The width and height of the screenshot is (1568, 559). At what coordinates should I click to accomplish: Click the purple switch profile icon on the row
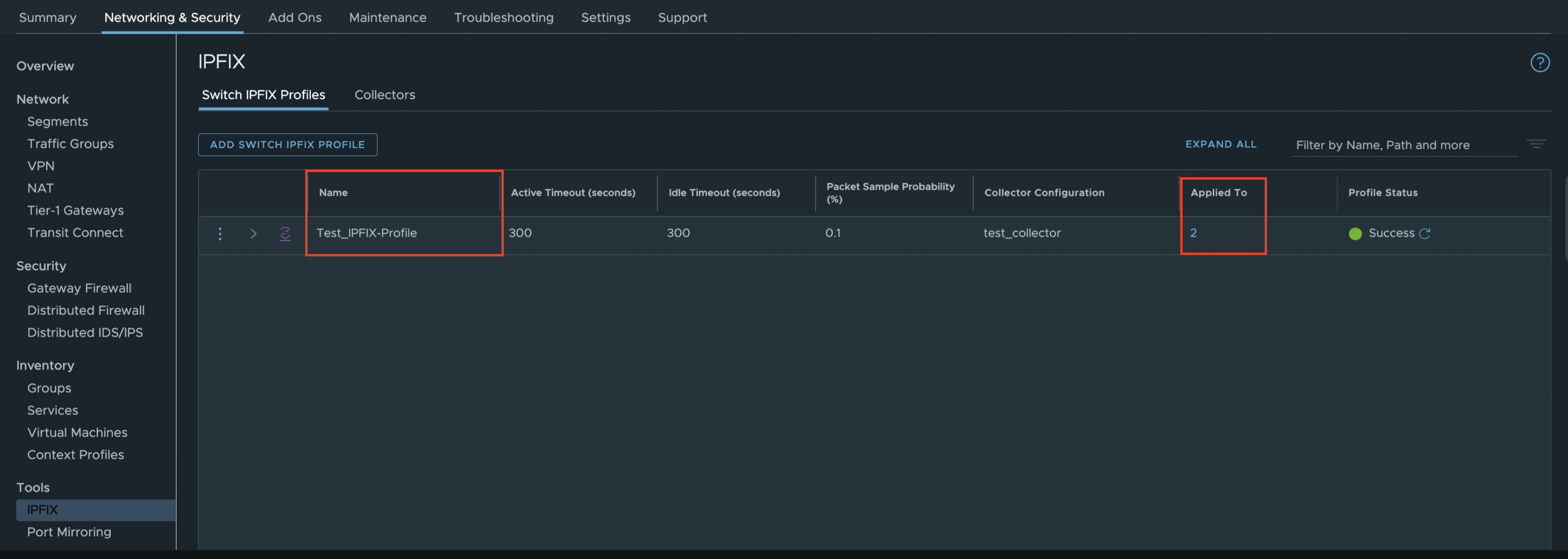coord(285,233)
